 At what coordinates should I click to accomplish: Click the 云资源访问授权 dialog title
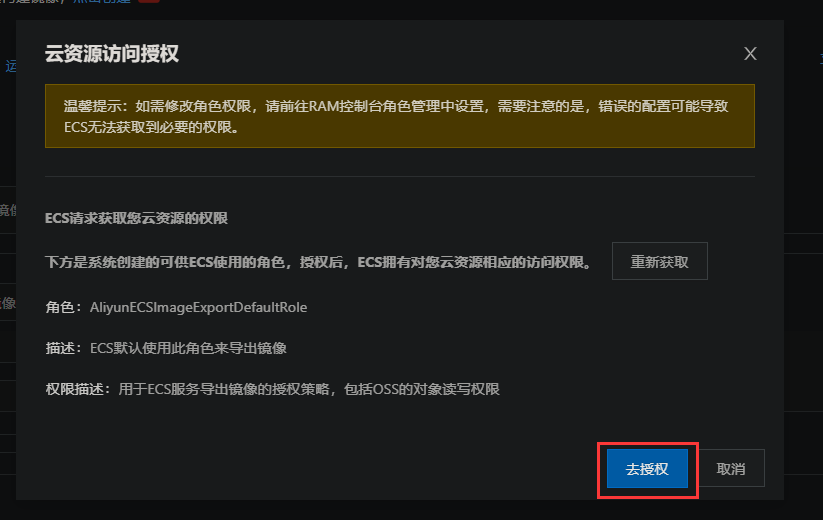pos(112,54)
